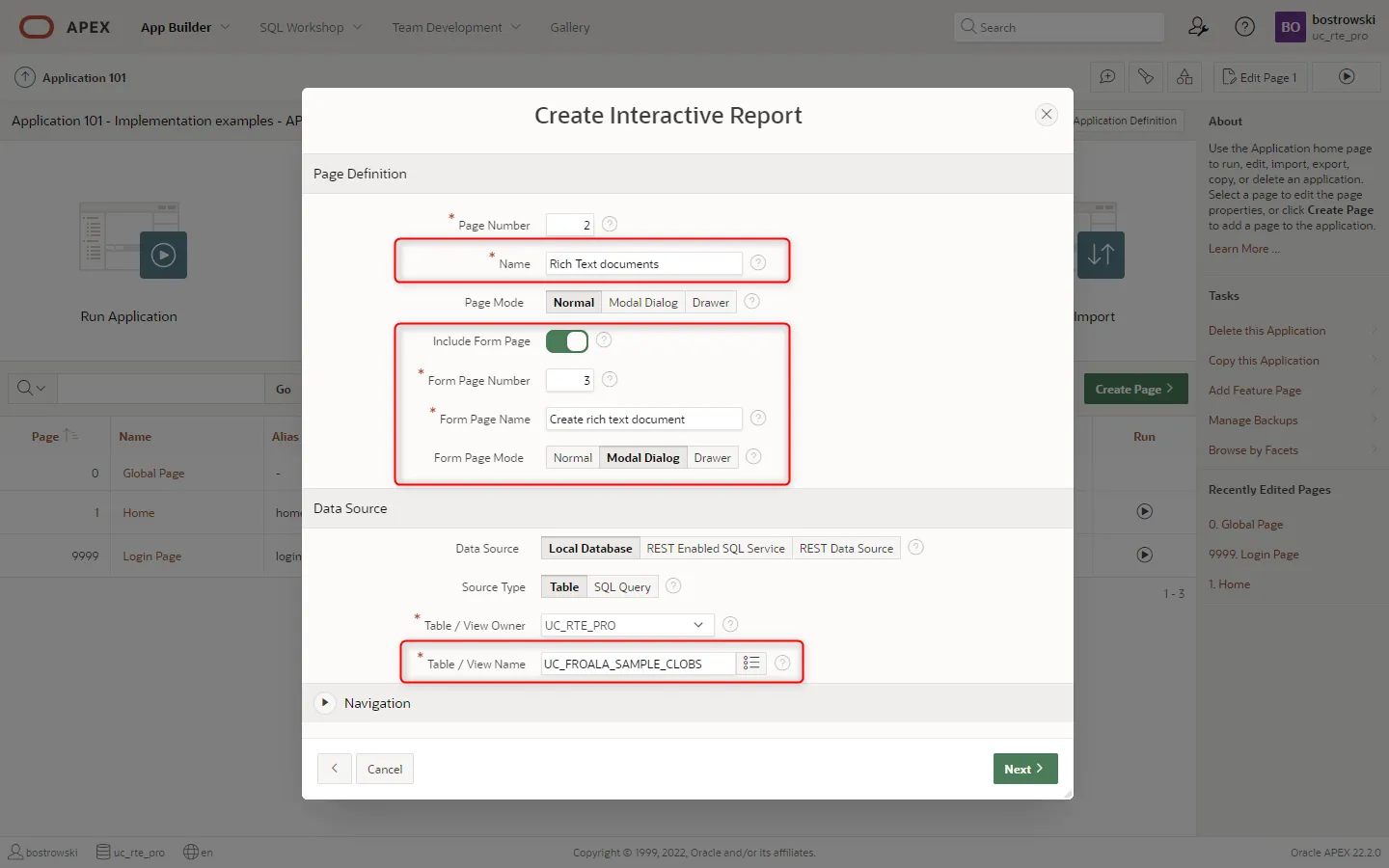Open the App Builder menu
The height and width of the screenshot is (868, 1389).
pos(185,27)
